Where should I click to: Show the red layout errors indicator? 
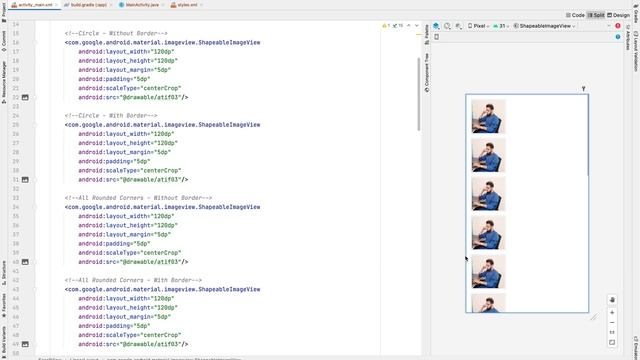point(618,26)
